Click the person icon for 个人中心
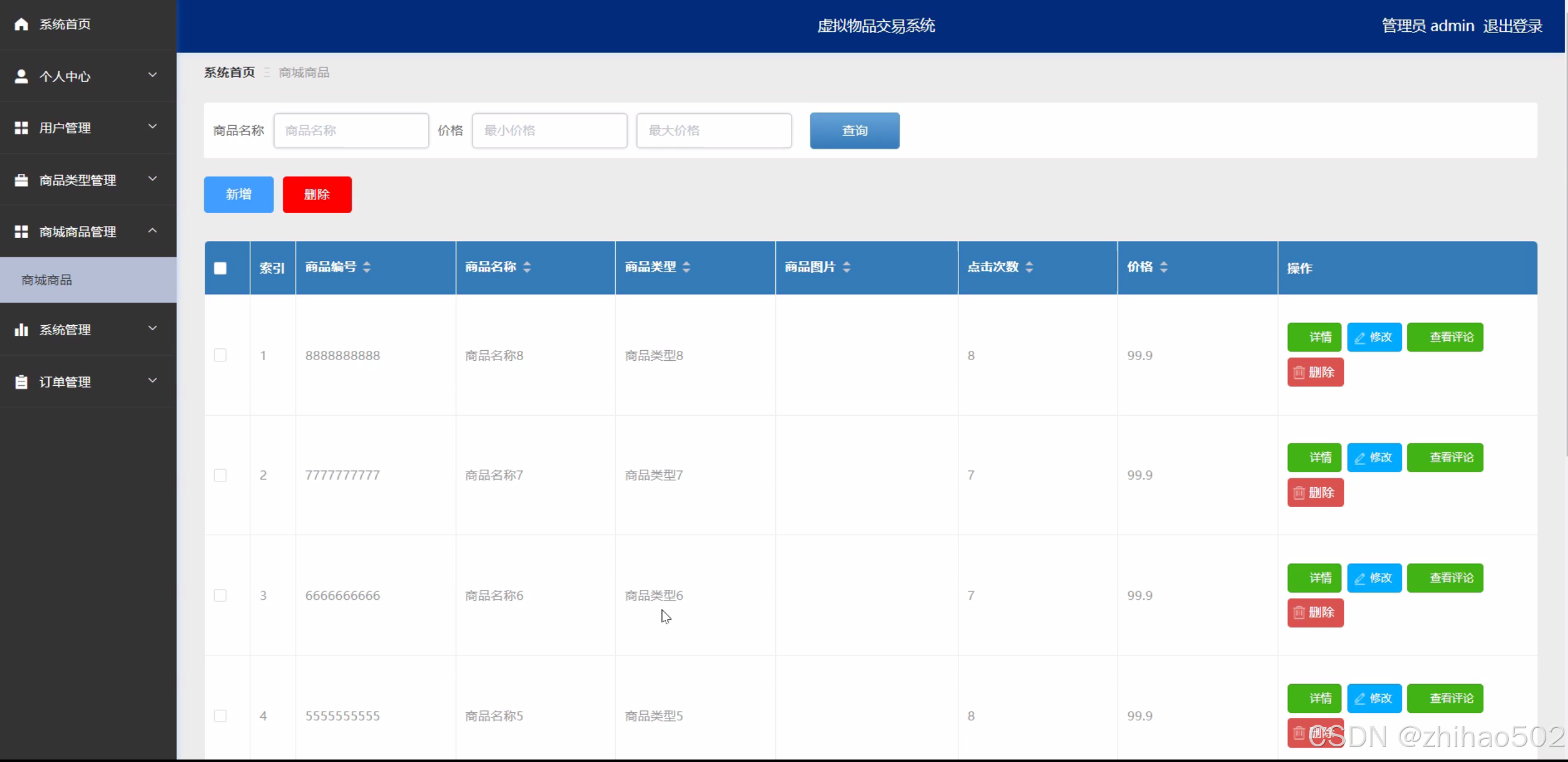The height and width of the screenshot is (762, 1568). pyautogui.click(x=21, y=76)
